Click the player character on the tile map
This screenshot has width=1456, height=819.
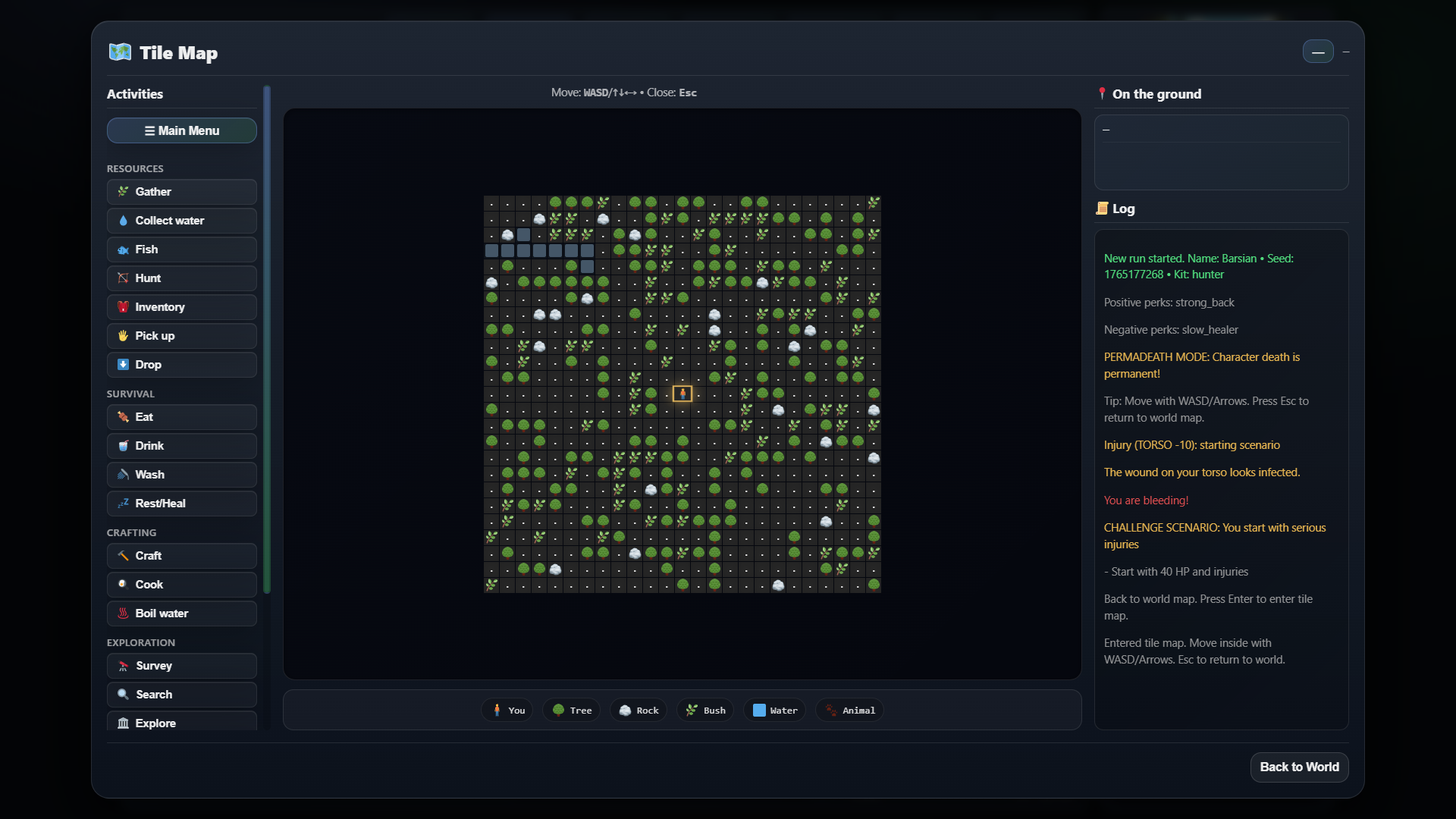(x=682, y=393)
